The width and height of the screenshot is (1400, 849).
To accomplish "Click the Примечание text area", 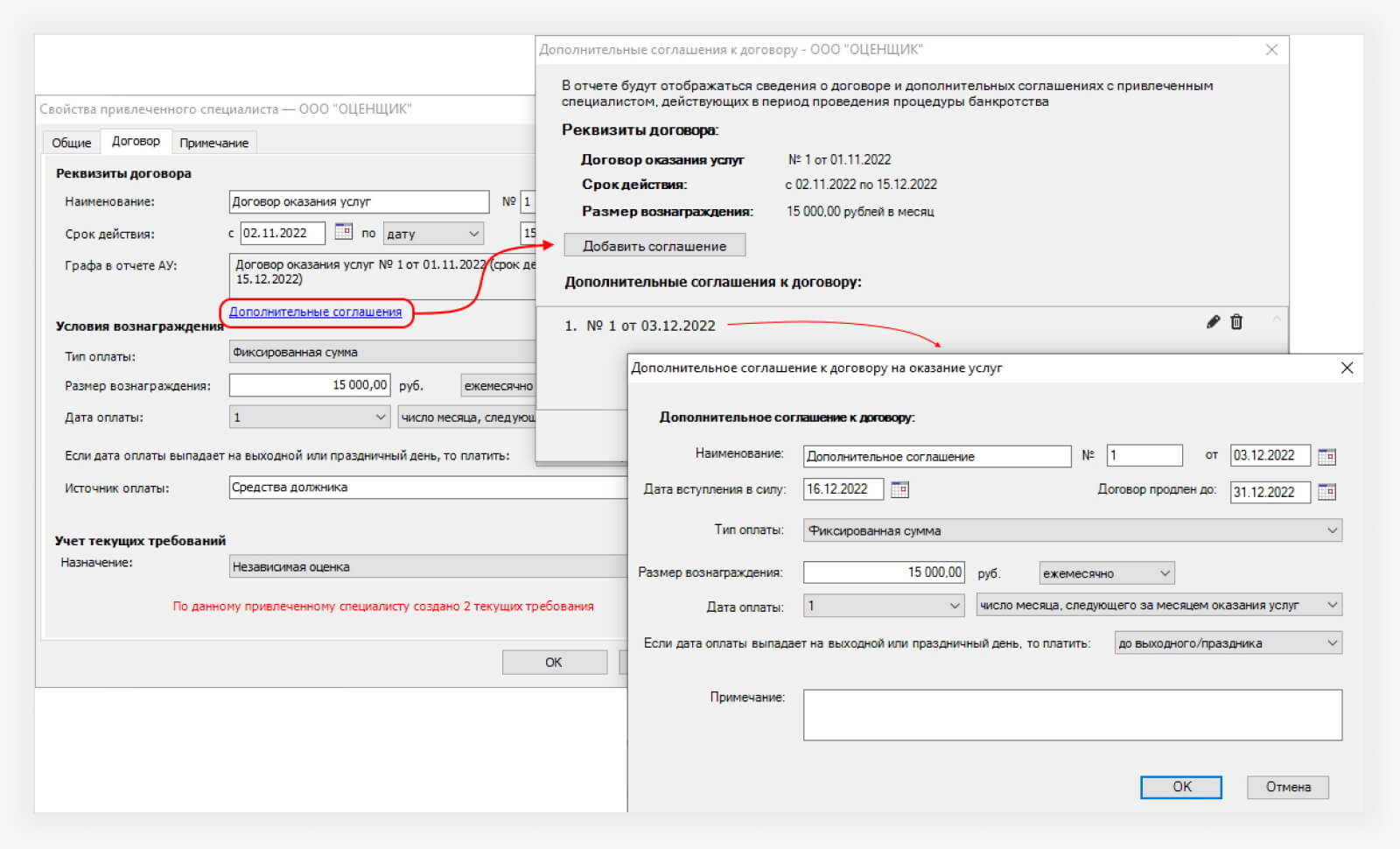I will [x=1072, y=715].
